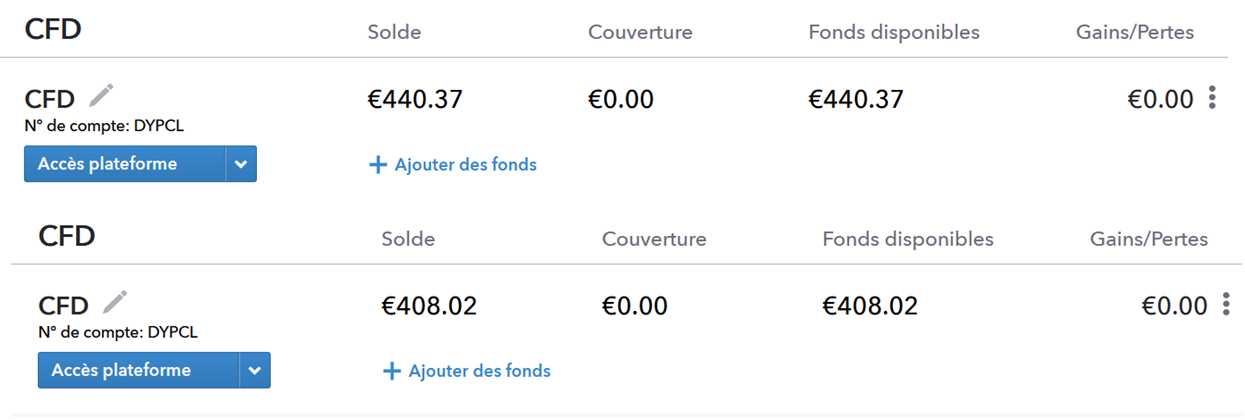Click the pencil edit icon for the €440.37 account
Viewport: 1245px width, 420px height.
point(101,96)
